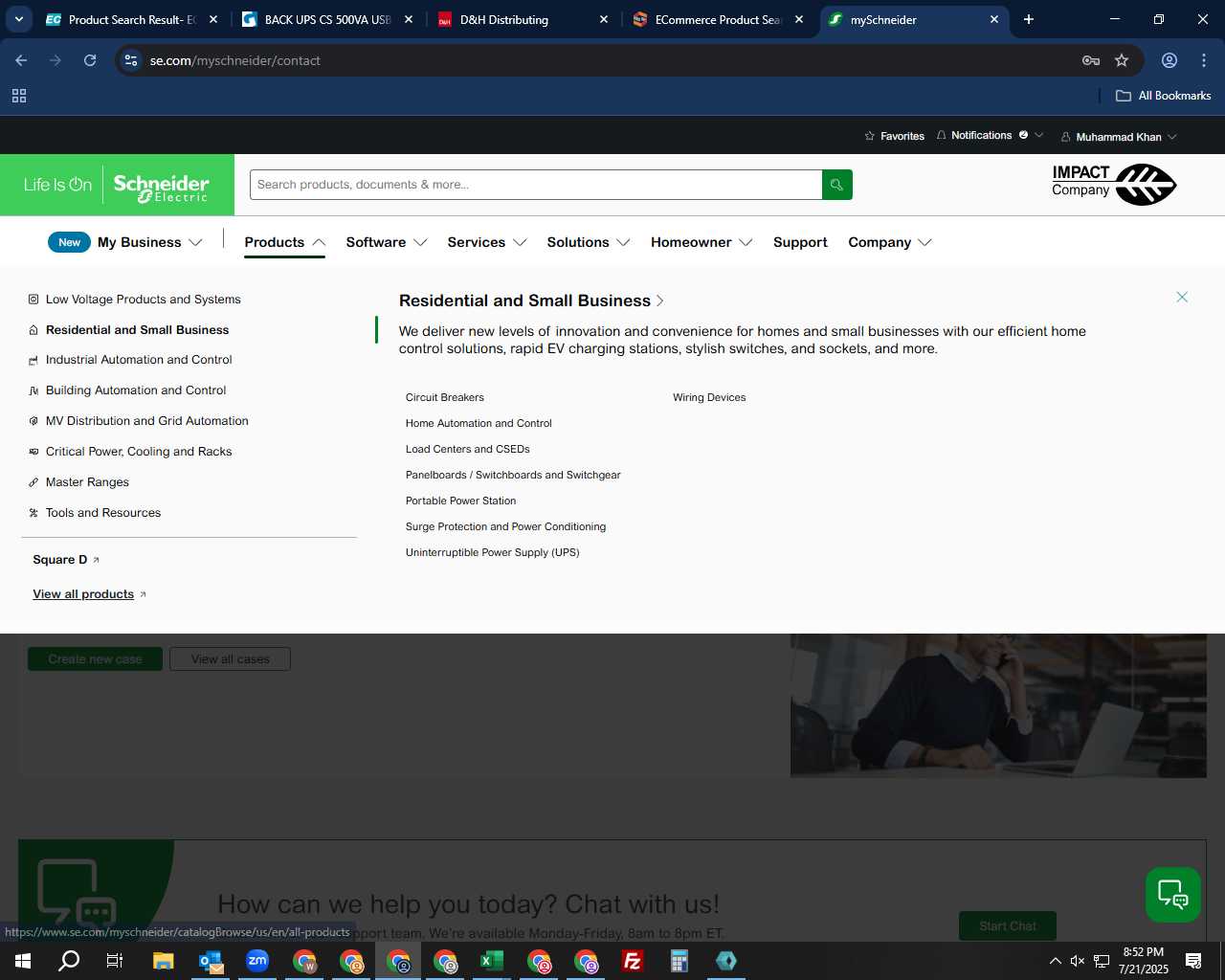Open Surge Protection and Power Conditioning link
This screenshot has width=1225, height=980.
(505, 526)
